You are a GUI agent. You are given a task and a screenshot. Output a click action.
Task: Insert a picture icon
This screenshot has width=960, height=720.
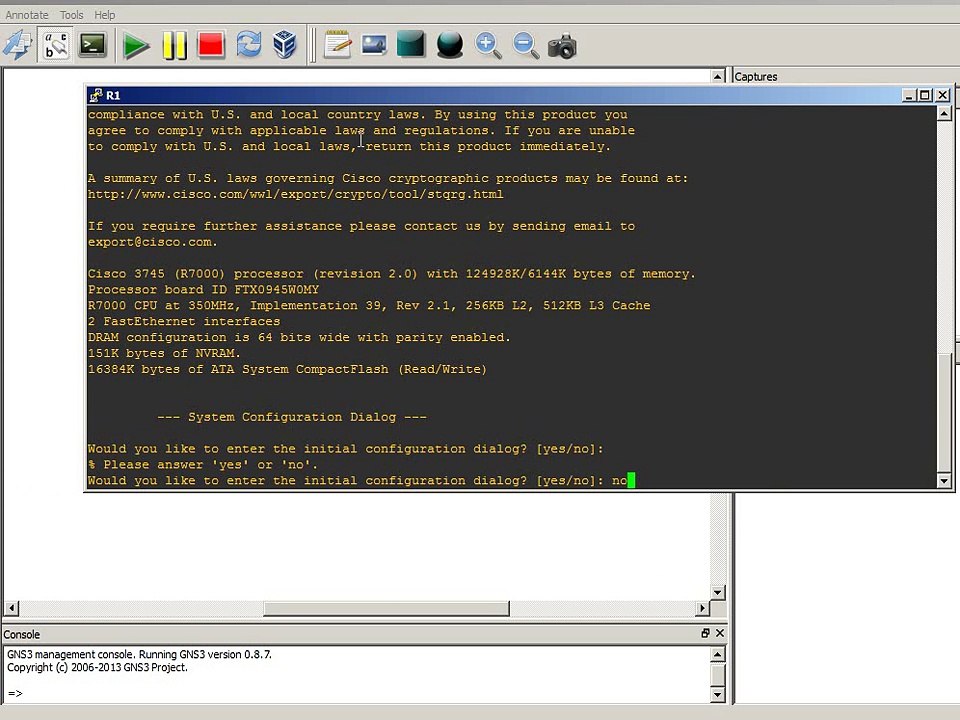coord(374,45)
